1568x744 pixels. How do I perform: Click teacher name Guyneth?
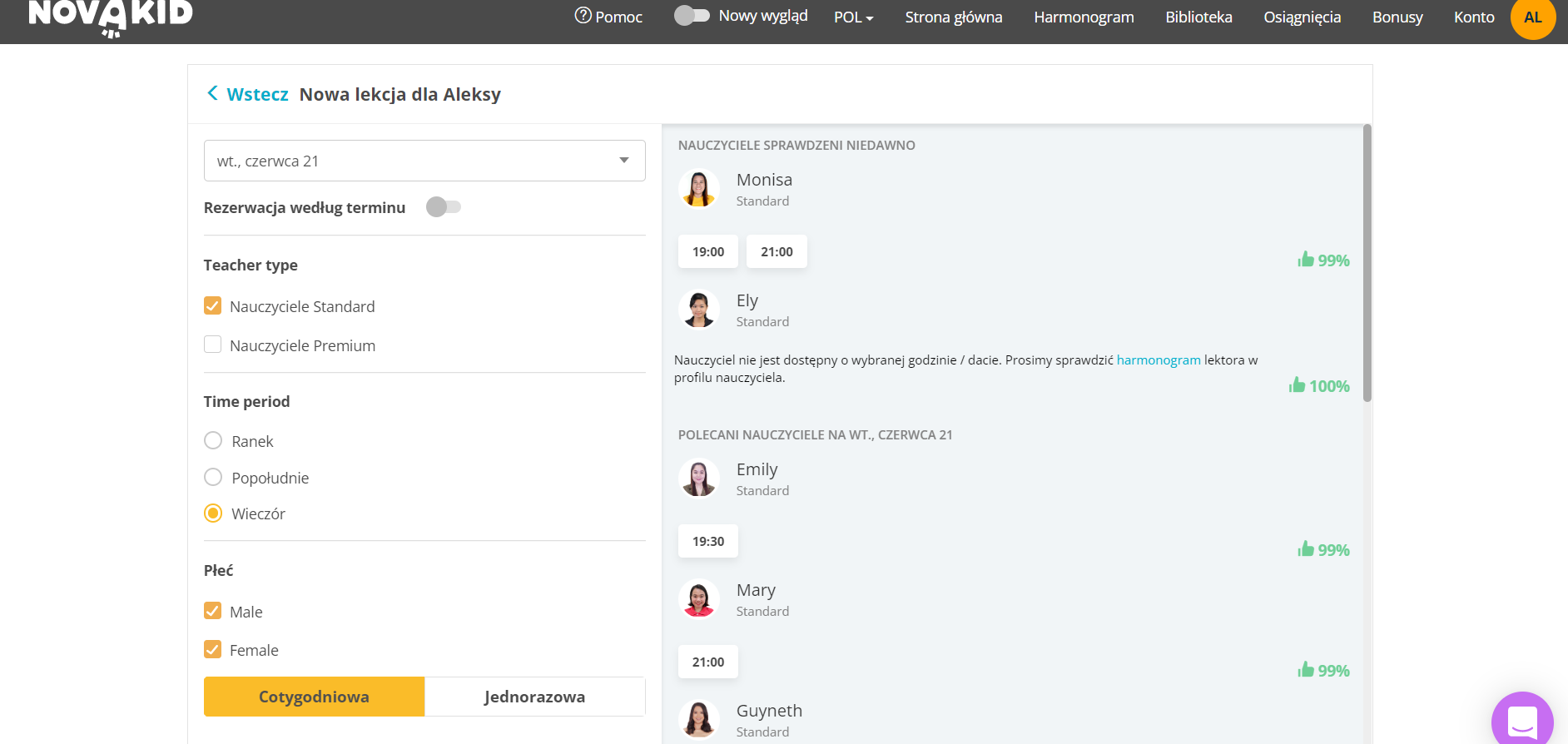(770, 711)
